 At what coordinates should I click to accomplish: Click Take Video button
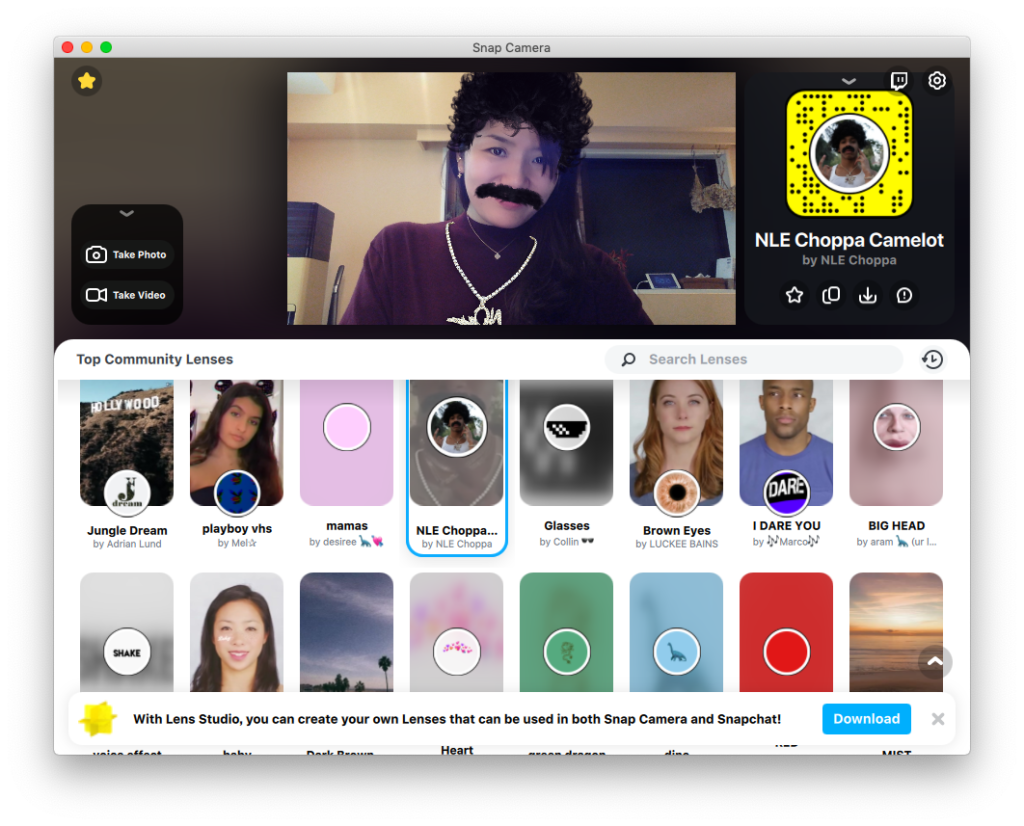click(127, 295)
